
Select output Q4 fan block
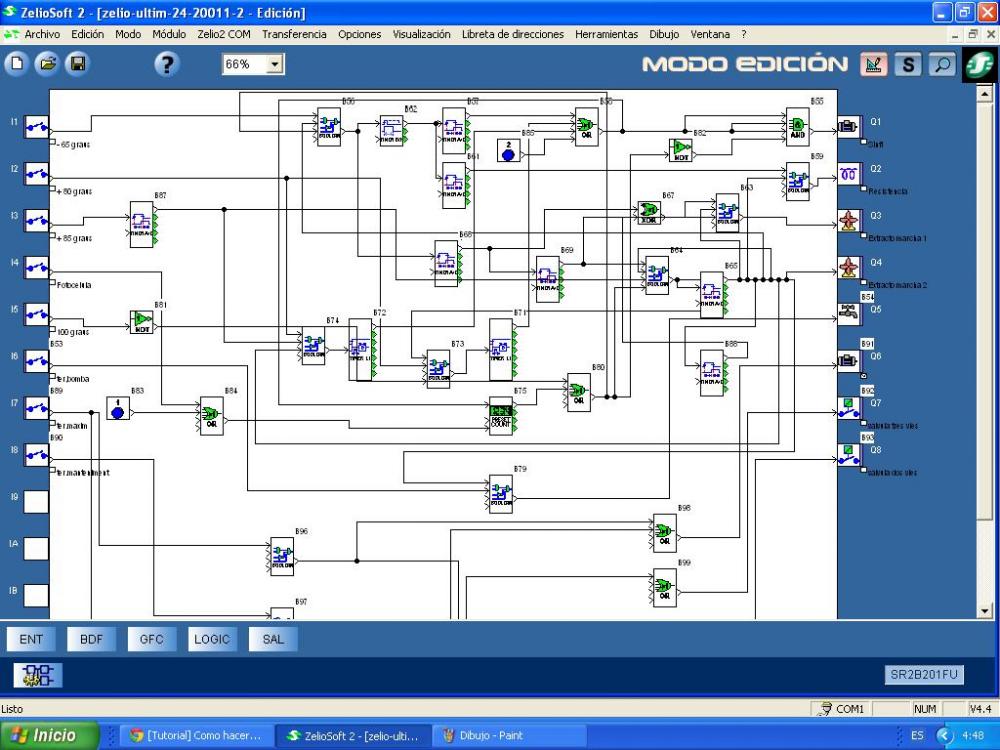point(849,268)
